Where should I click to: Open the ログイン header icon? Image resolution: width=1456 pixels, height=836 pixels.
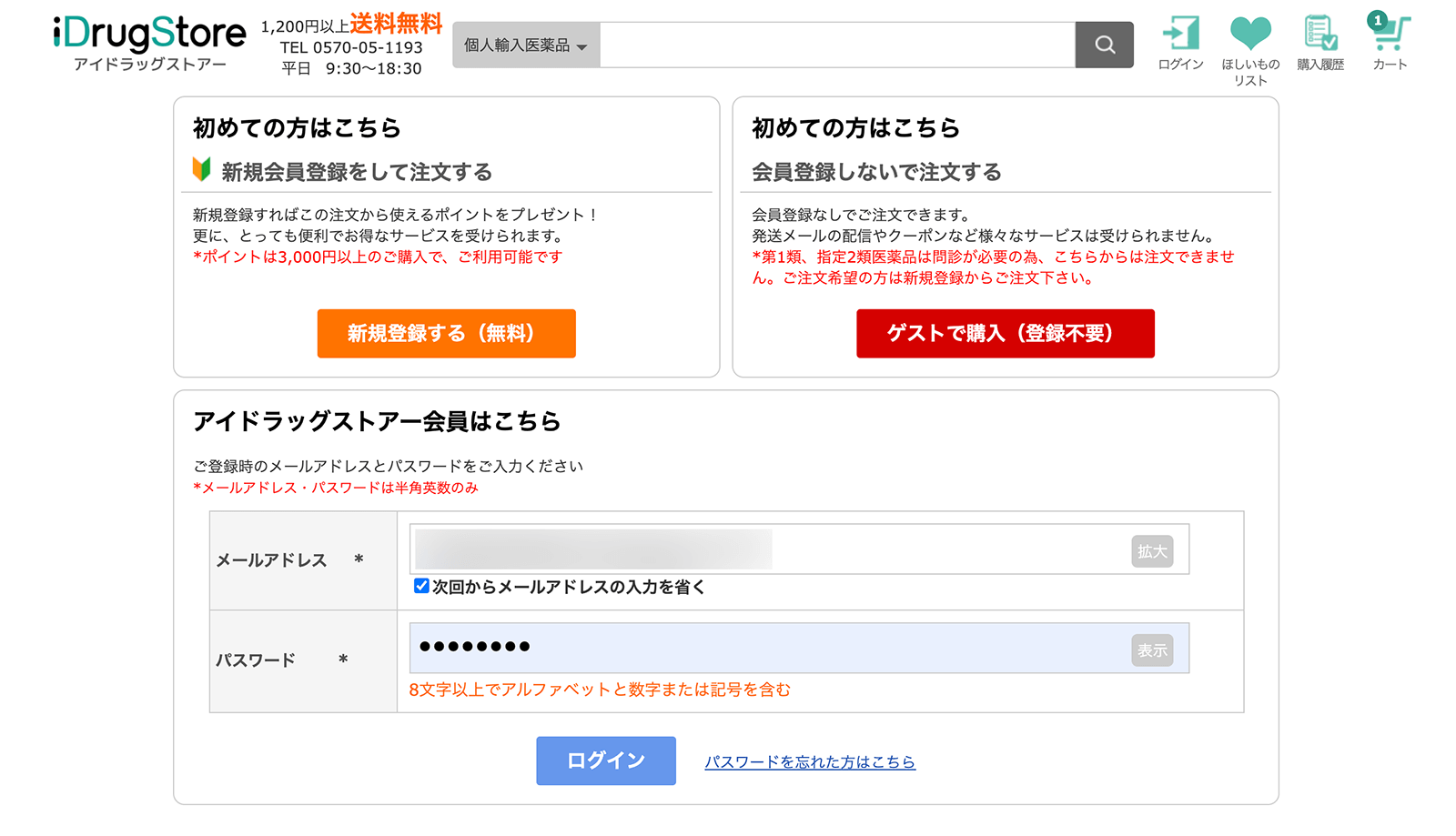(x=1181, y=43)
